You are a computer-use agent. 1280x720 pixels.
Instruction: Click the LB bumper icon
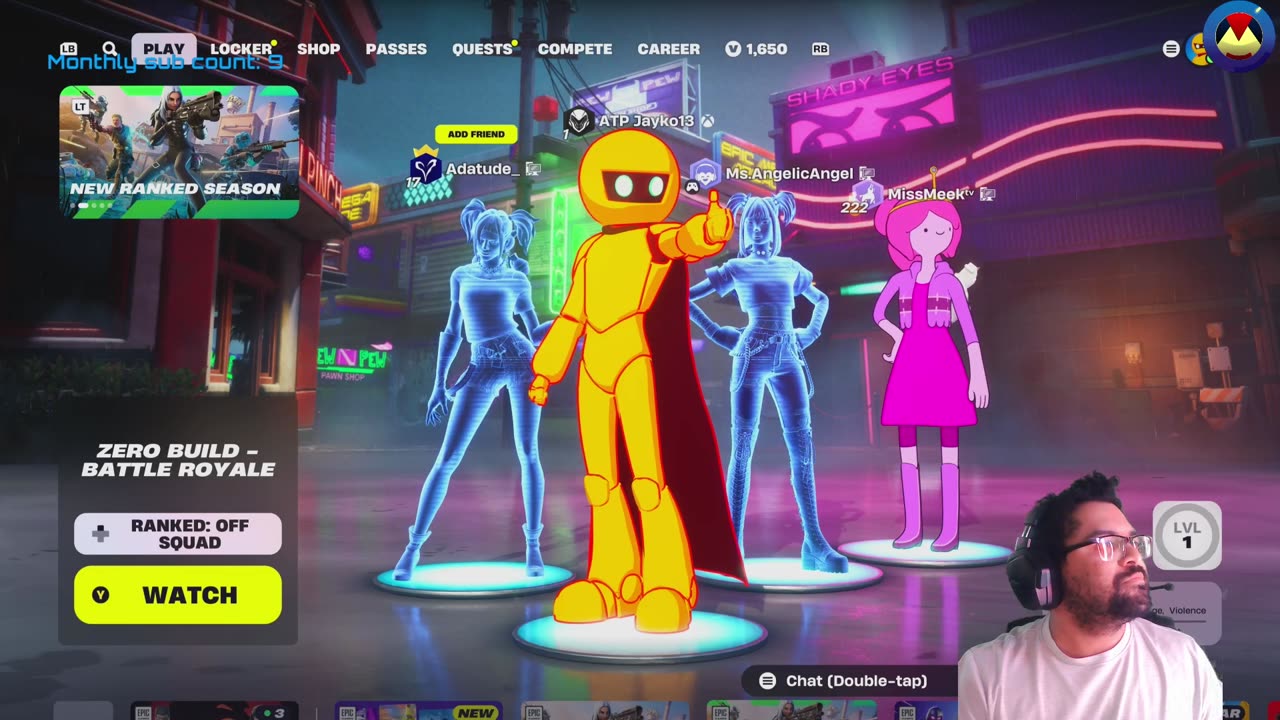pyautogui.click(x=68, y=49)
